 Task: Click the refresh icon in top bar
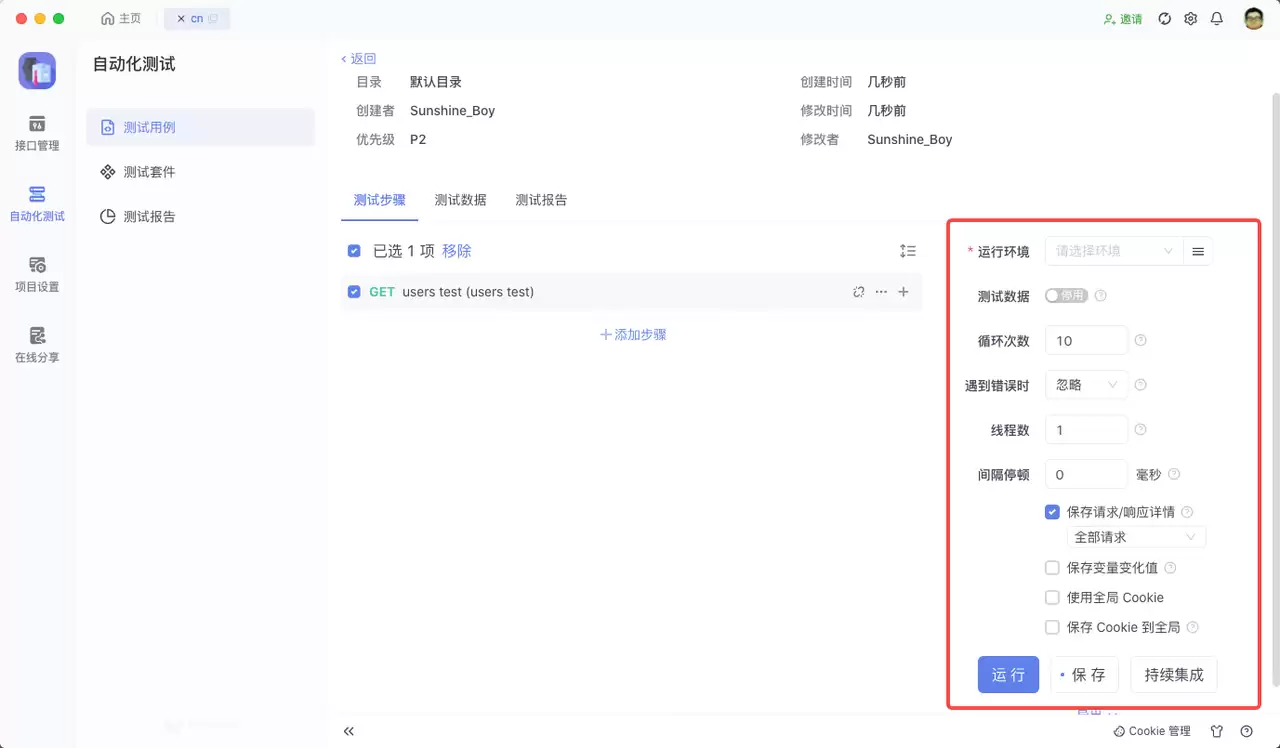(x=1164, y=19)
